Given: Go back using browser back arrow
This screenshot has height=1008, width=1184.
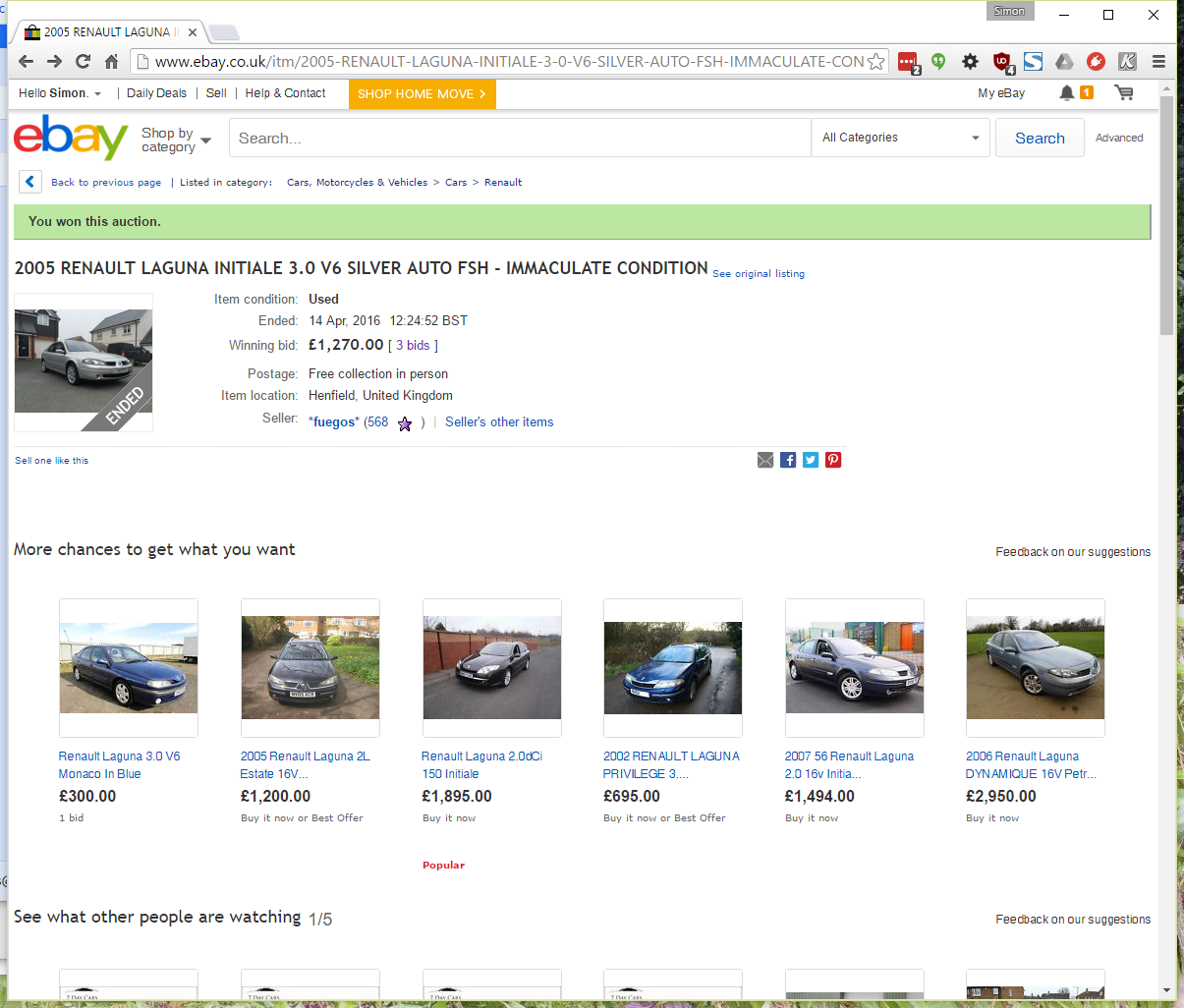Looking at the screenshot, I should 27,61.
